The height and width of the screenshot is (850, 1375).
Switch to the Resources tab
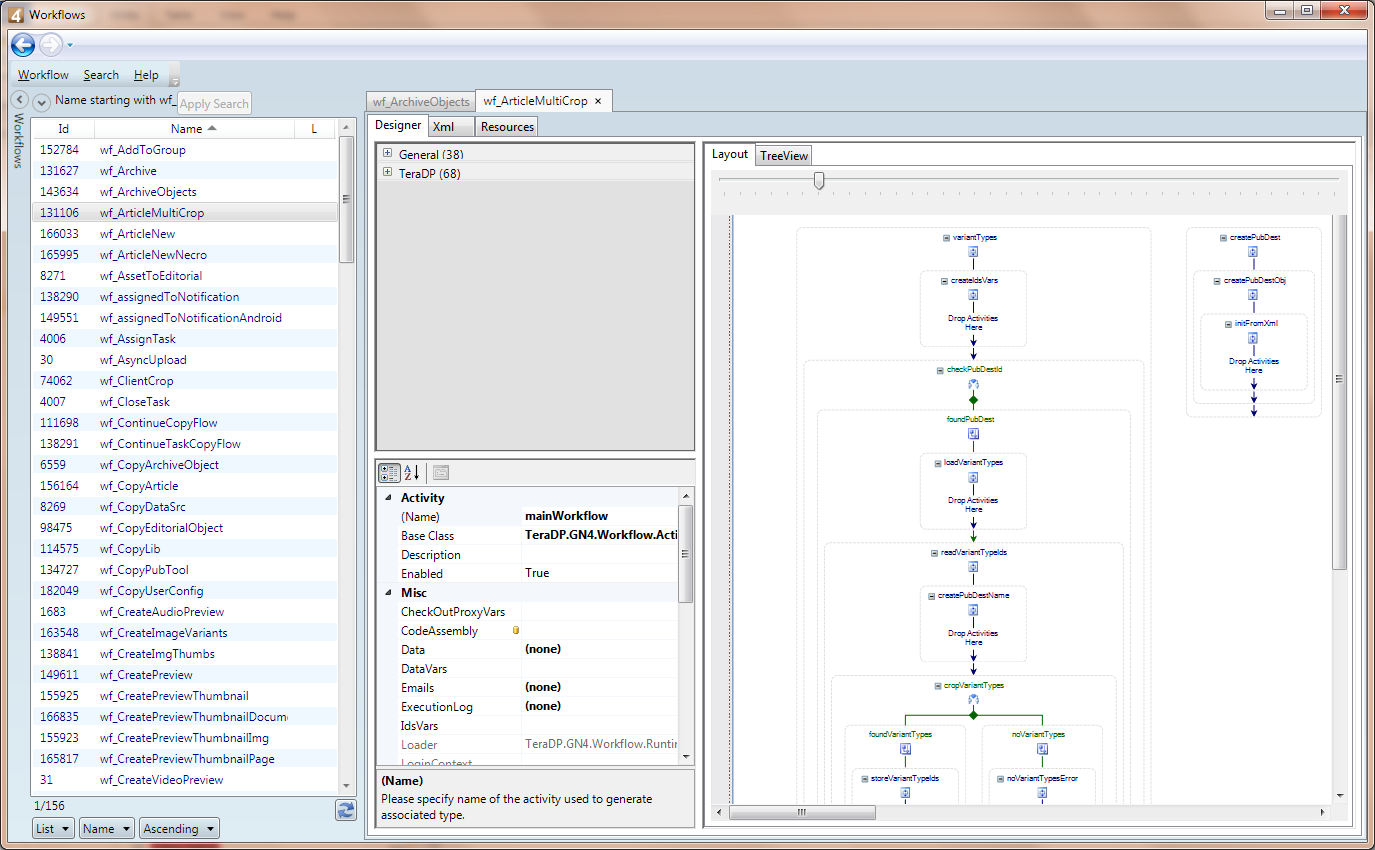[x=507, y=127]
